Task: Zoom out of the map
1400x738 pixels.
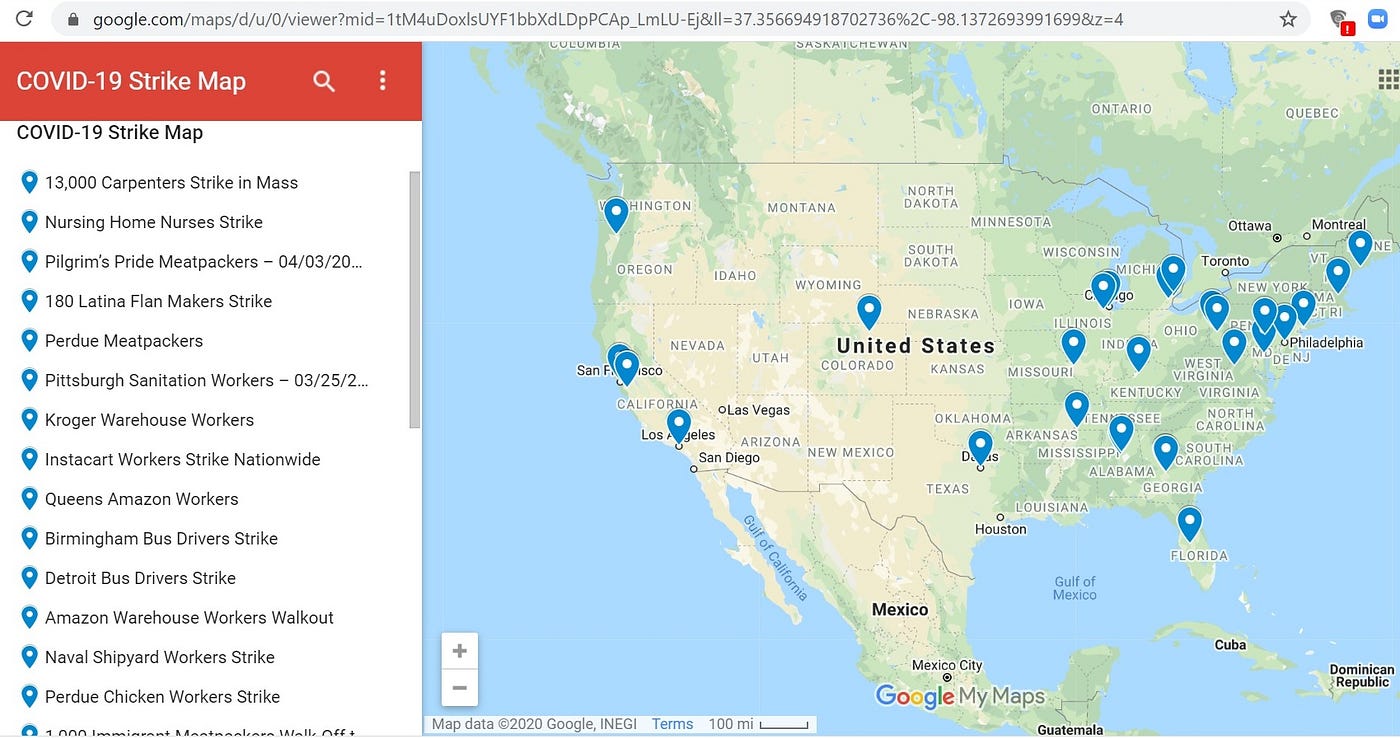Action: (x=460, y=688)
